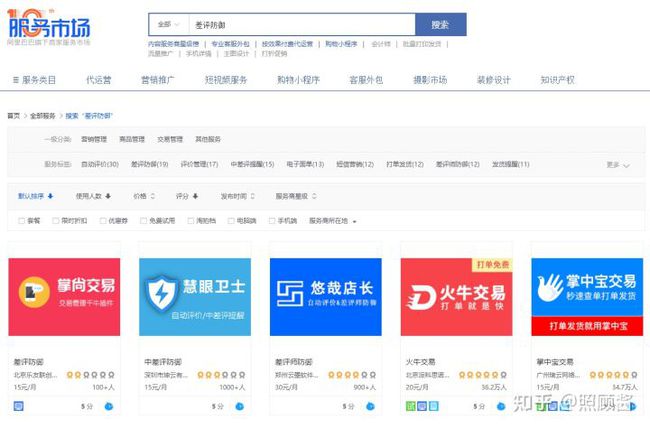Select the 短信营销(12) tag

[x=355, y=165]
